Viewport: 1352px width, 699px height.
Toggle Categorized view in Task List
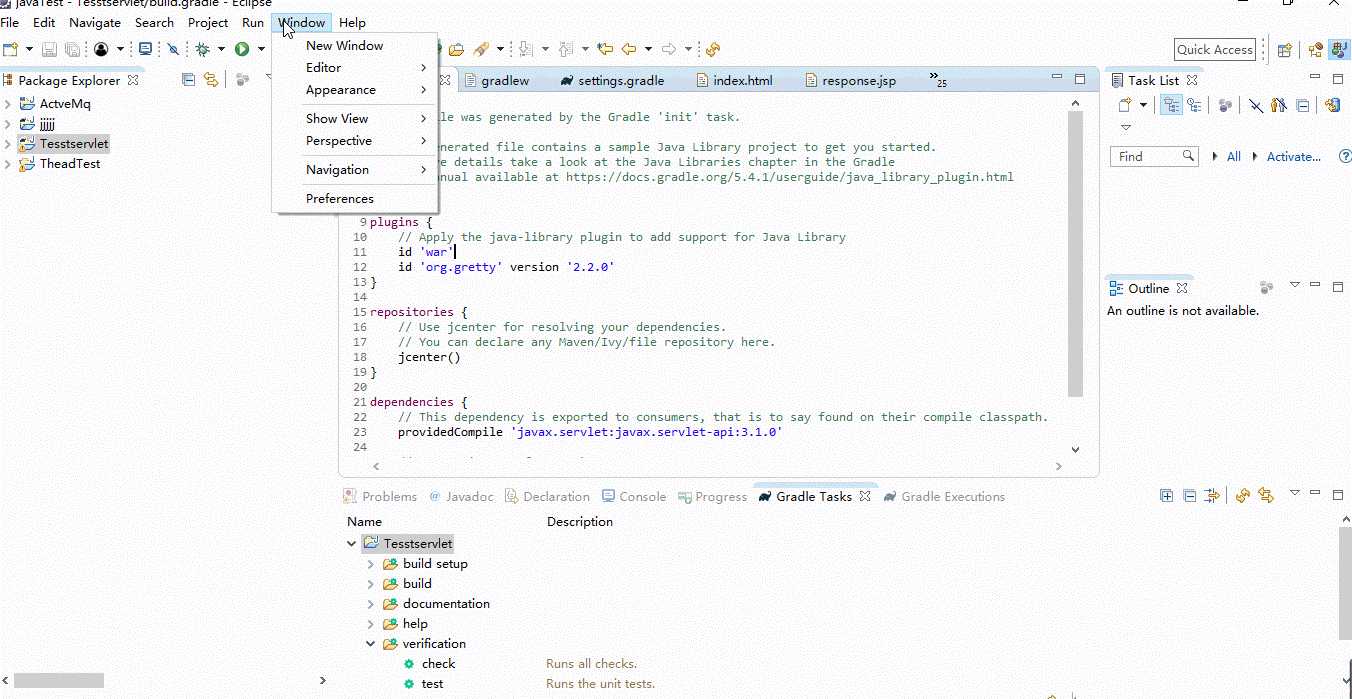click(x=1170, y=104)
